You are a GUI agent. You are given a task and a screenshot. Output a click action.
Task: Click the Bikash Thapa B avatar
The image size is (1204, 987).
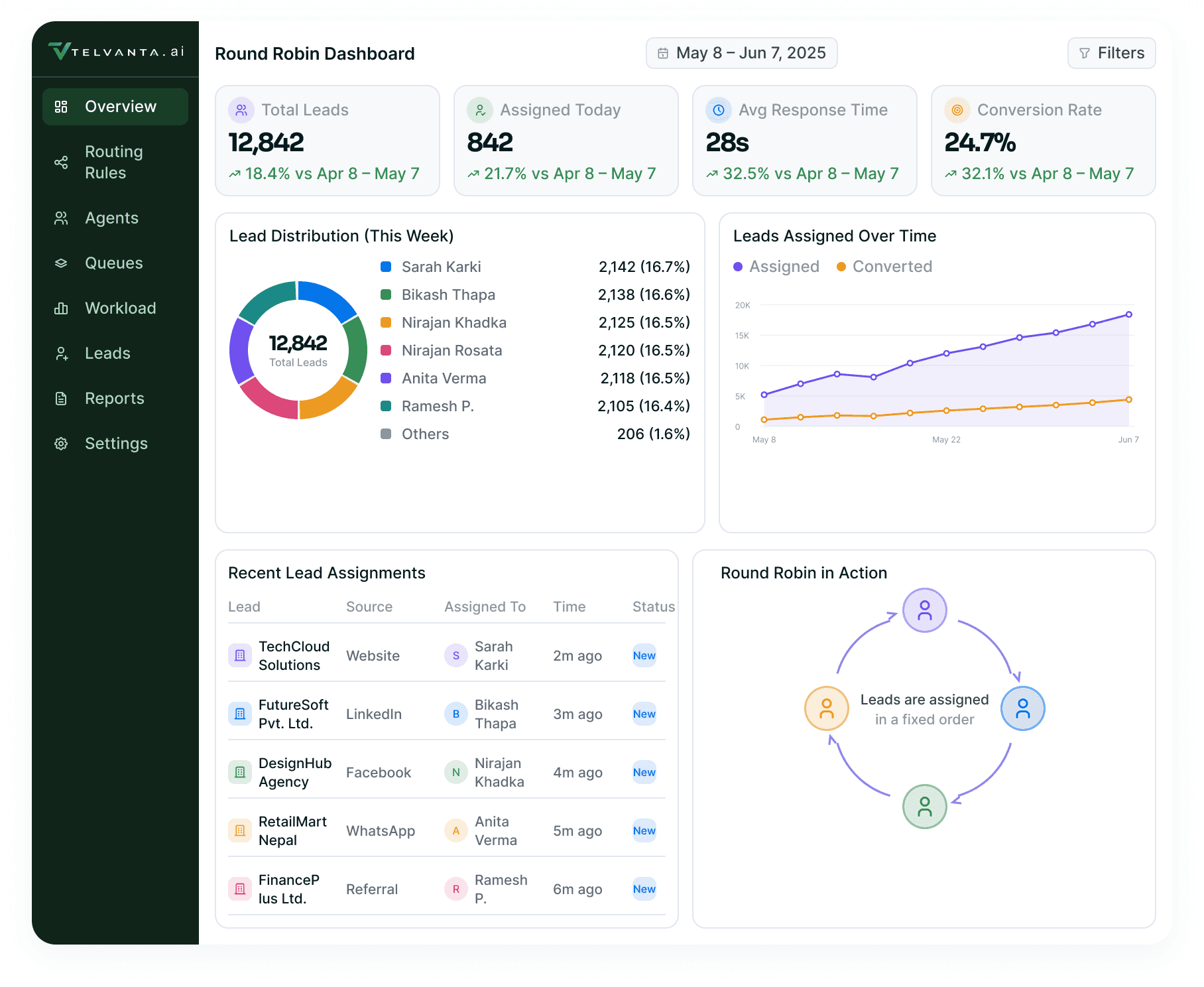coord(456,714)
